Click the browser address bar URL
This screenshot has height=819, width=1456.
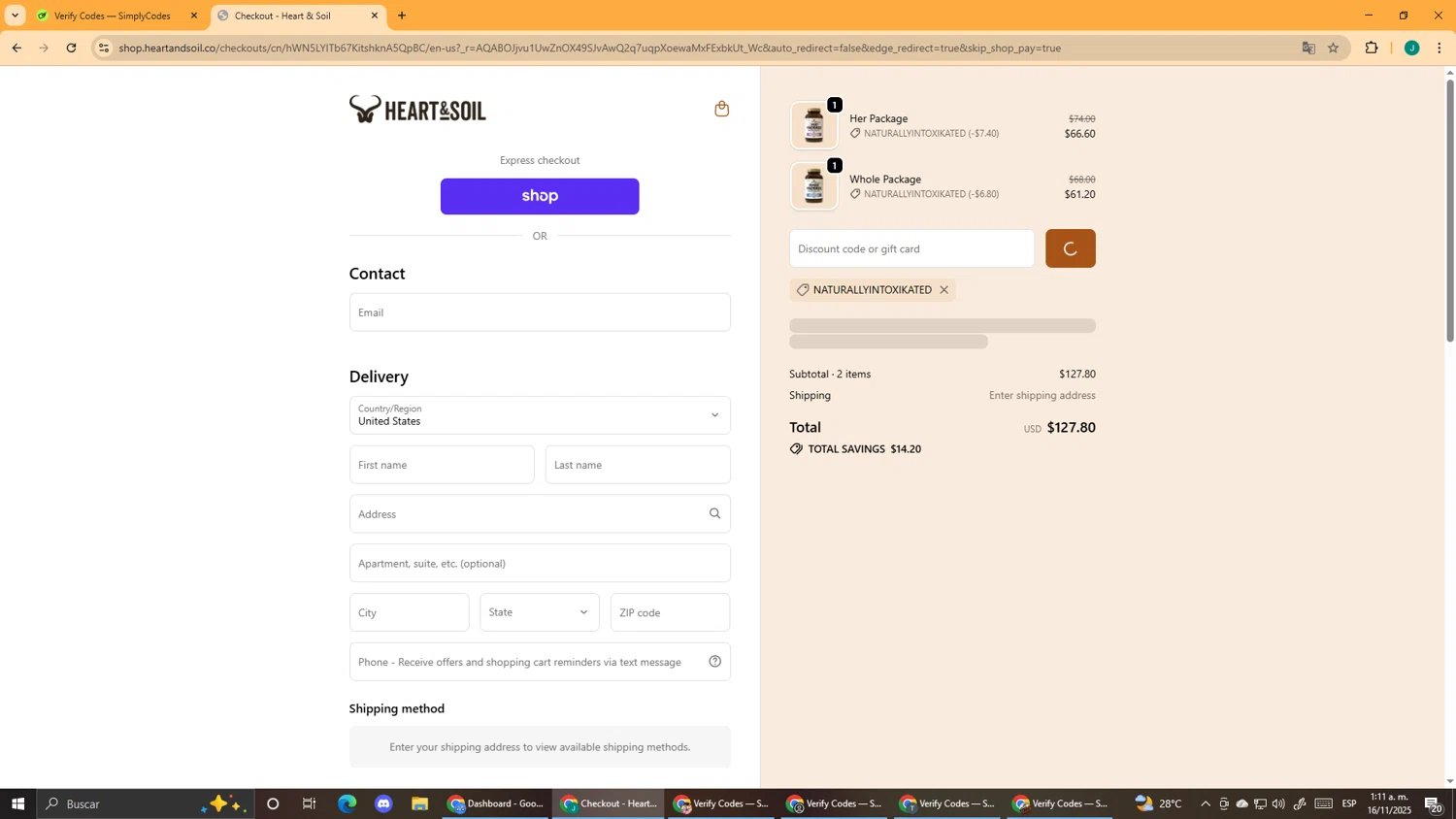pyautogui.click(x=589, y=48)
